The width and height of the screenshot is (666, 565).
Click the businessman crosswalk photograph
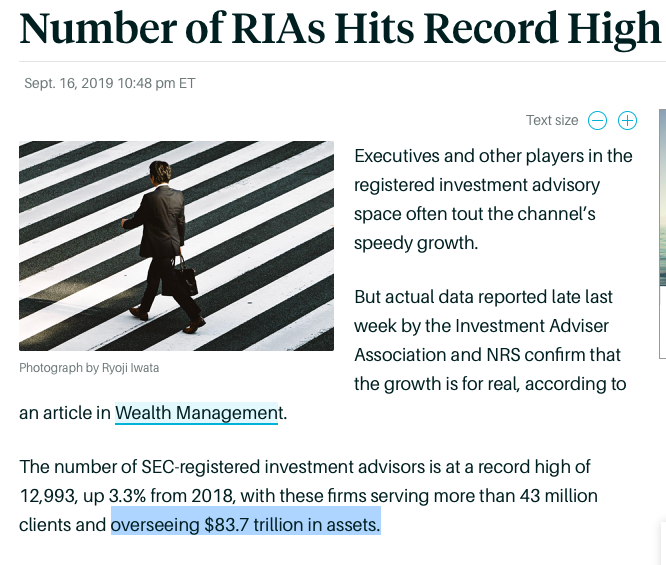[176, 246]
